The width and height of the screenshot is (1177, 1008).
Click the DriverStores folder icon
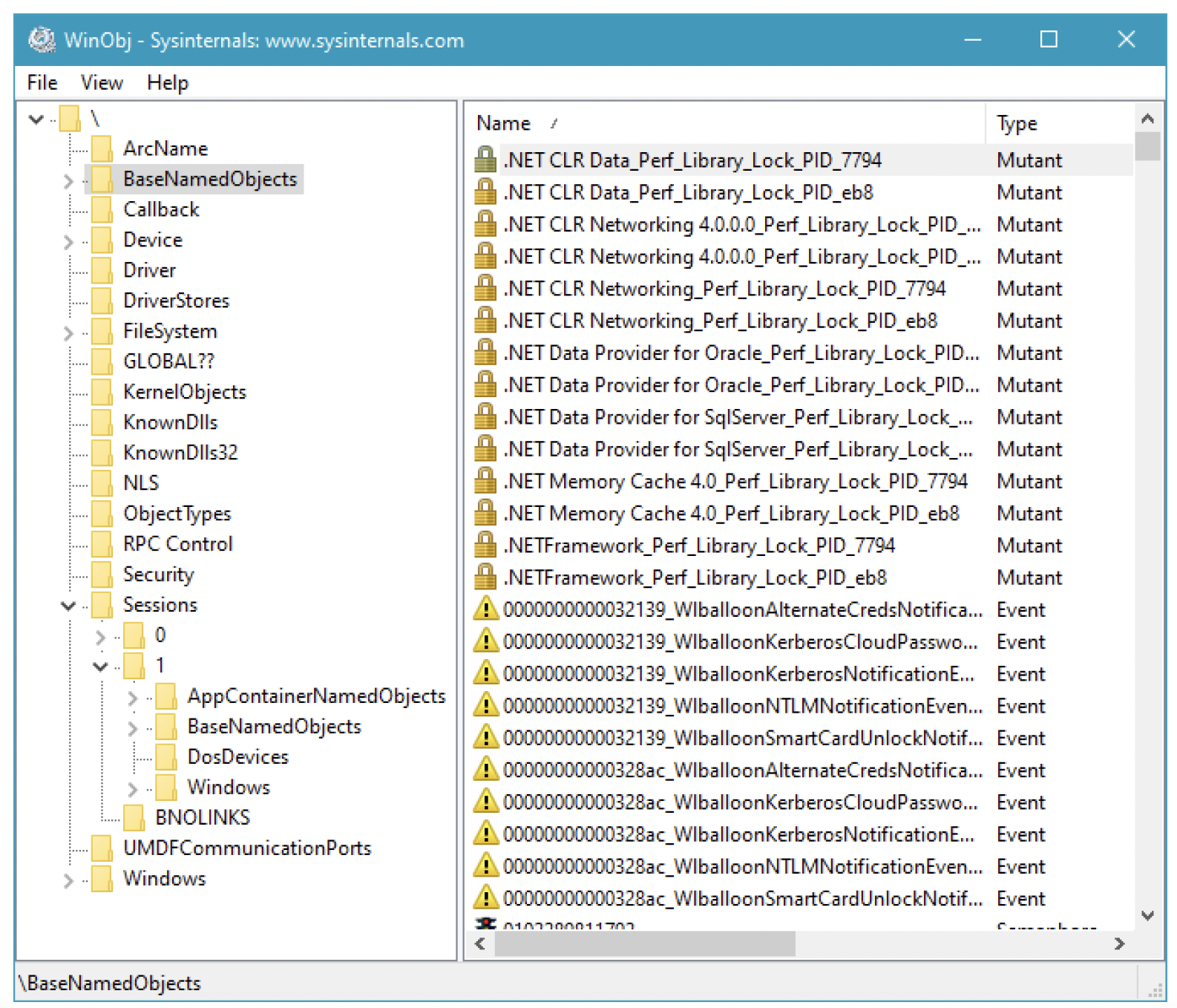point(102,301)
